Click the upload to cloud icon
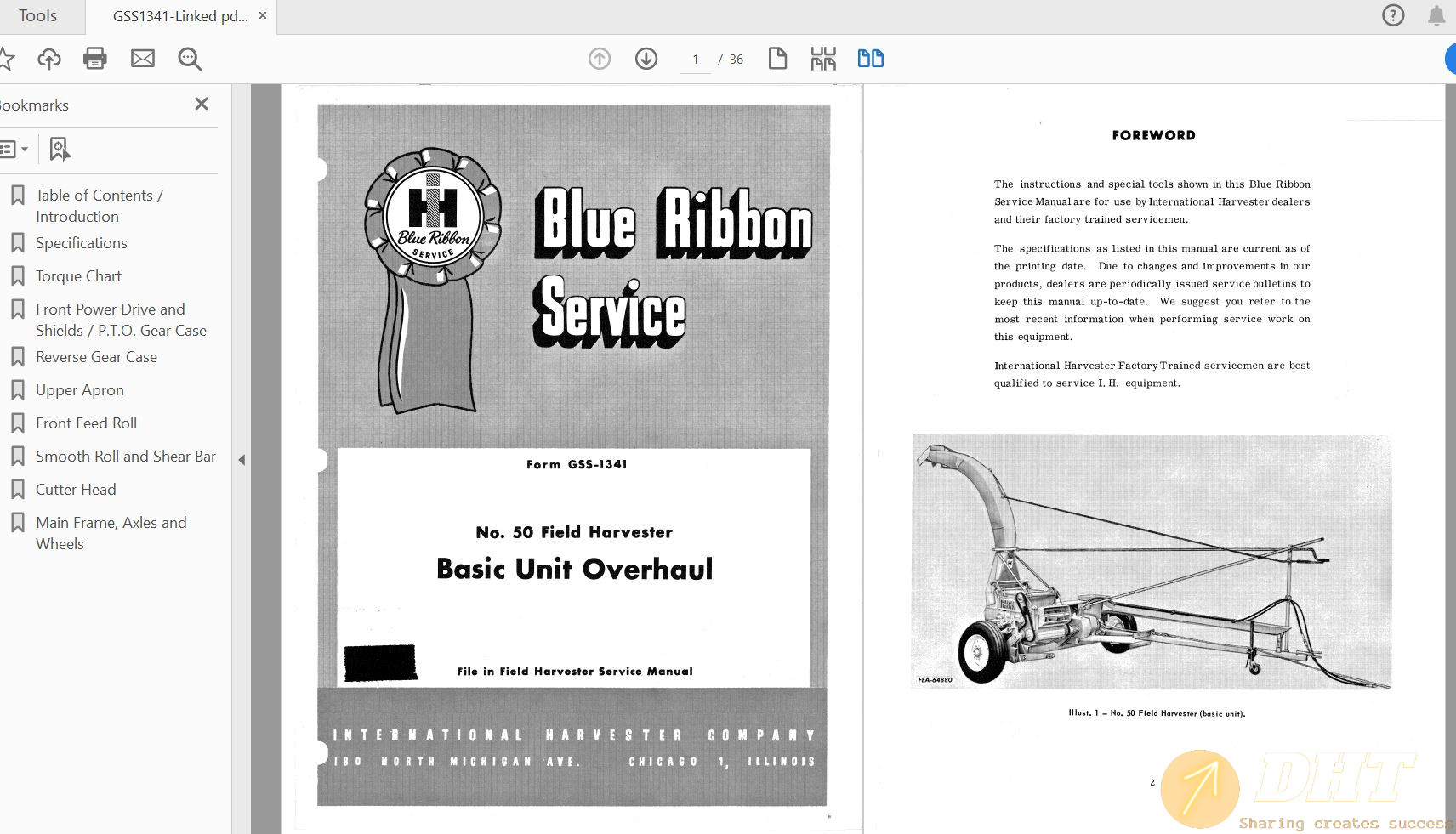Viewport: 1456px width, 834px height. click(x=49, y=59)
